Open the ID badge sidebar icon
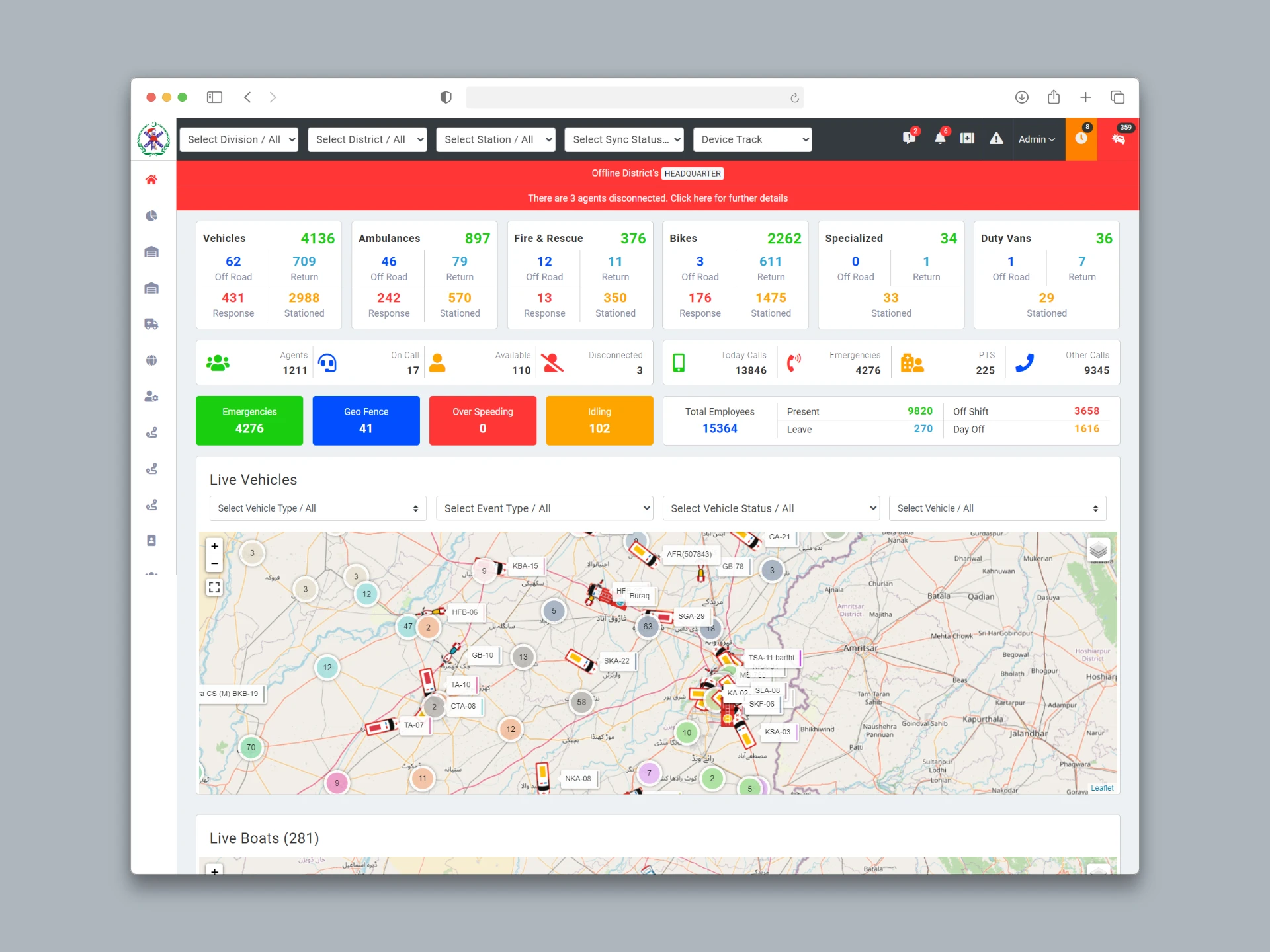 click(x=151, y=541)
